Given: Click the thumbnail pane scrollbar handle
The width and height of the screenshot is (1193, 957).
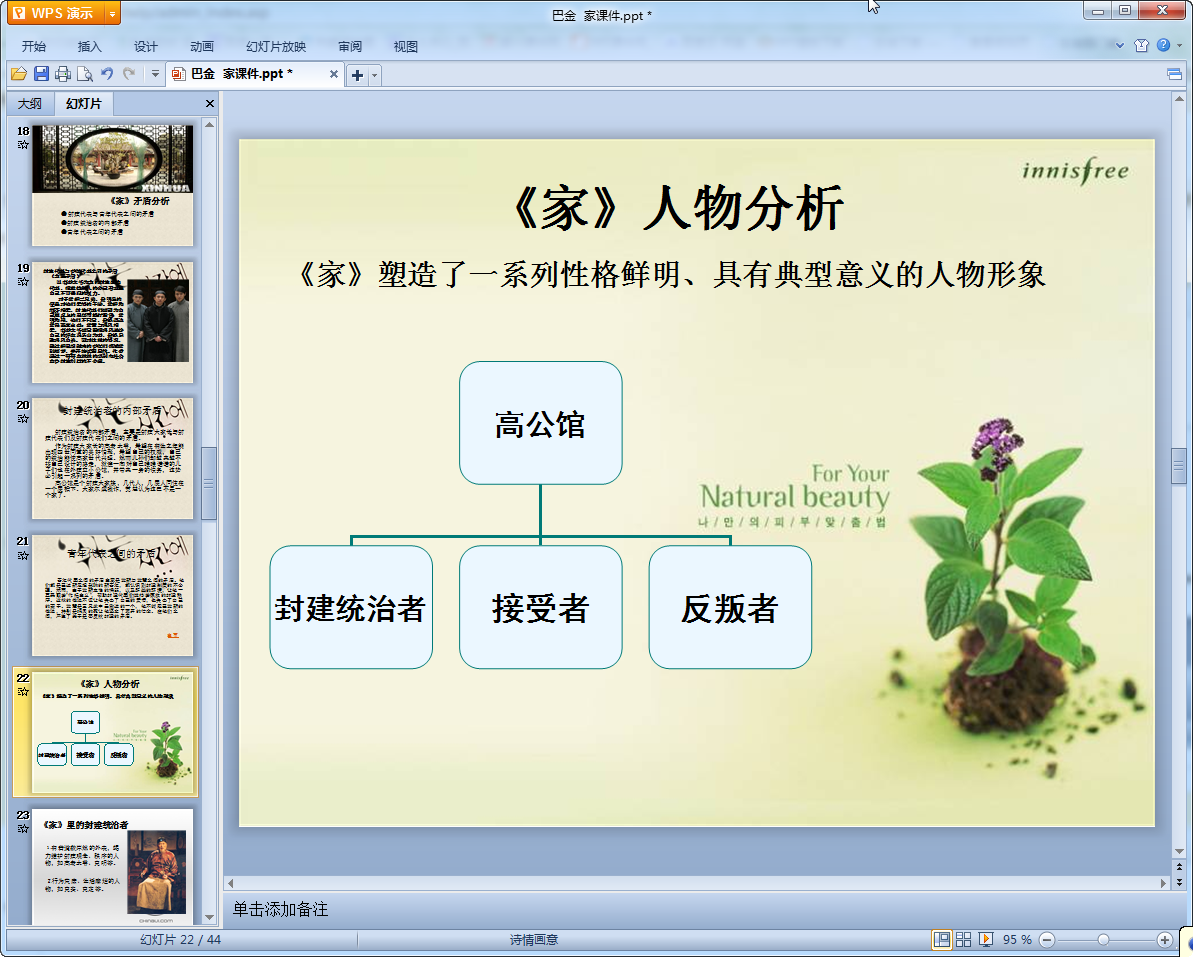Looking at the screenshot, I should tap(209, 483).
